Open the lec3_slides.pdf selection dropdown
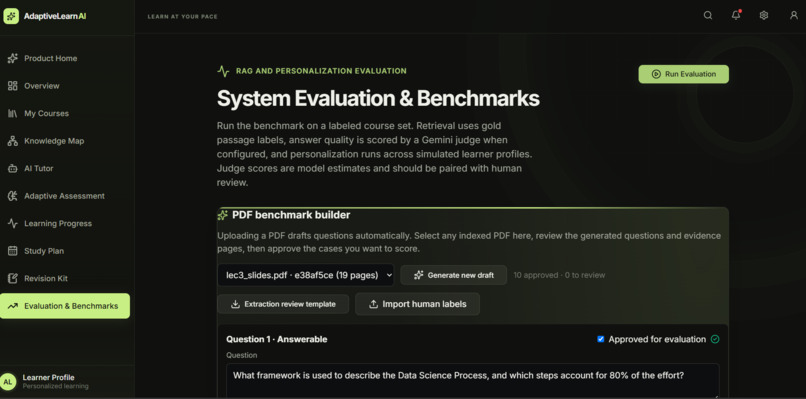 pos(305,275)
